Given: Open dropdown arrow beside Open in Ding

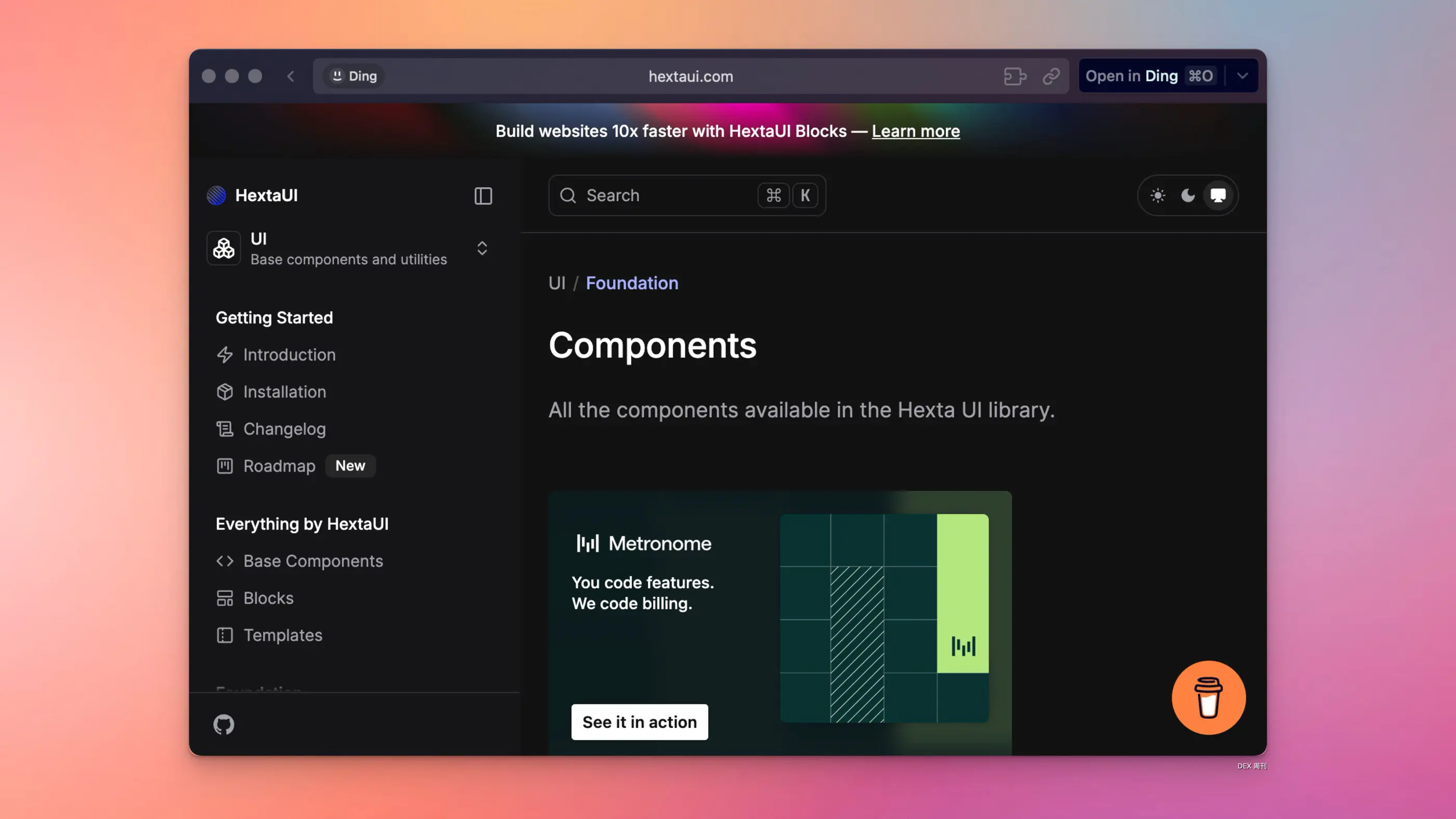Looking at the screenshot, I should pyautogui.click(x=1242, y=76).
